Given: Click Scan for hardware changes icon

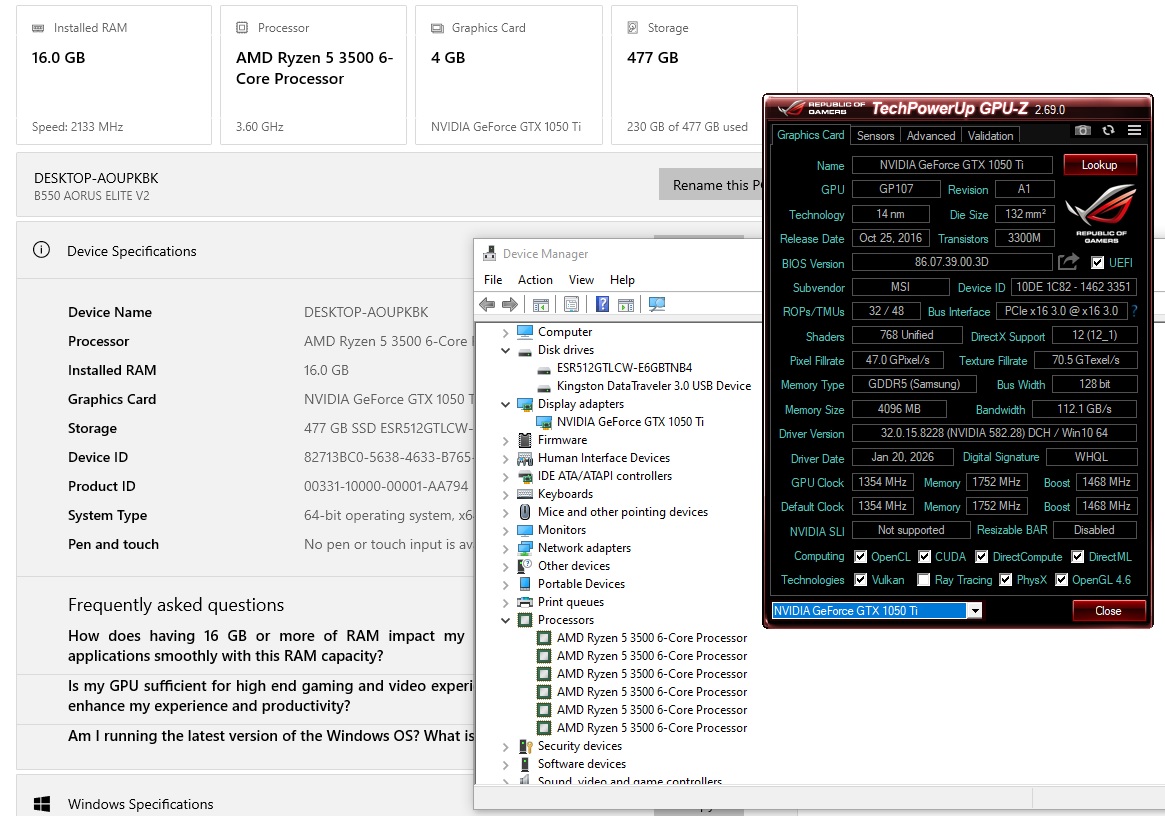Looking at the screenshot, I should pyautogui.click(x=657, y=304).
